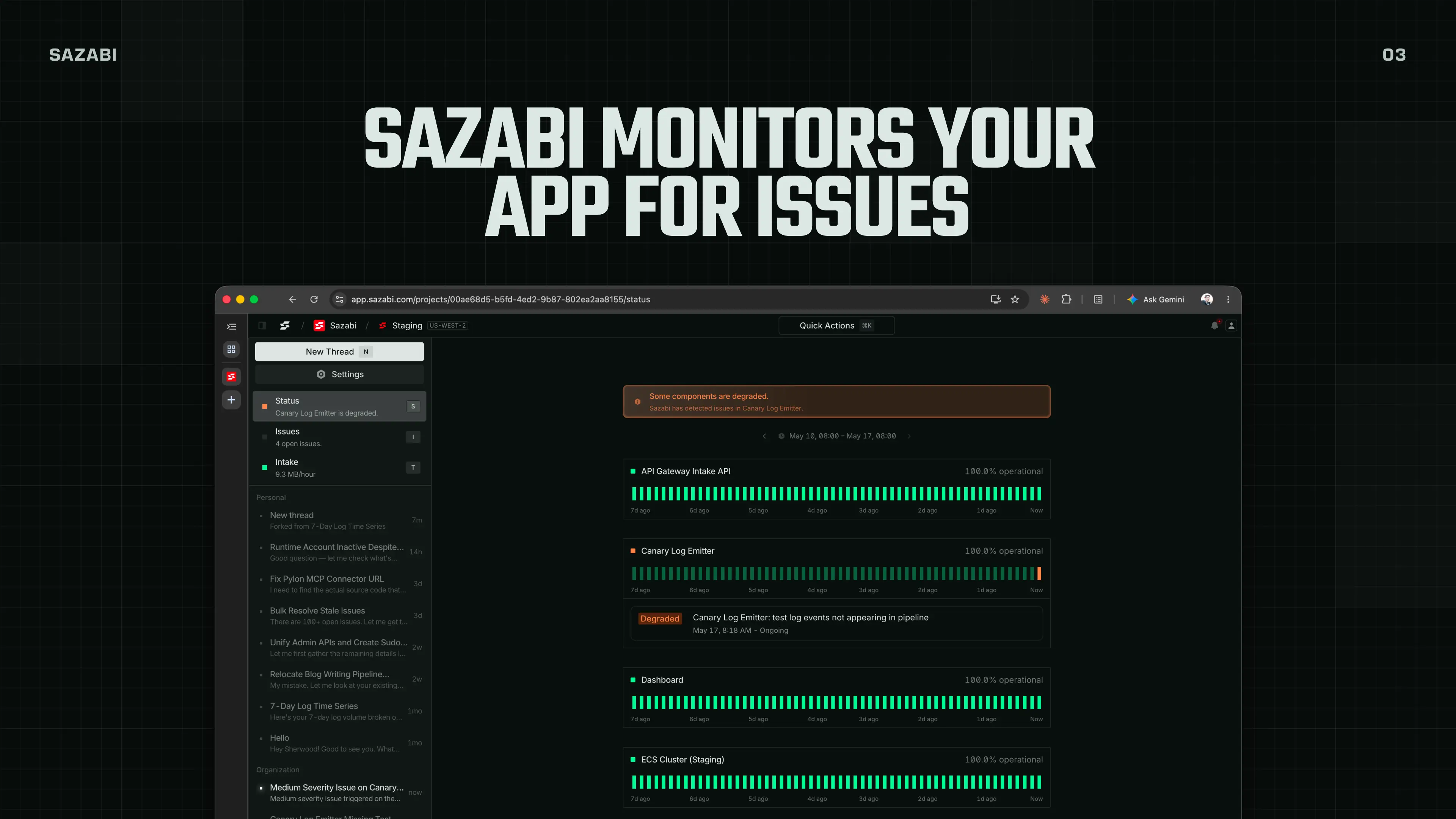This screenshot has height=819, width=1456.
Task: Go back using browser back arrow
Action: [x=292, y=300]
